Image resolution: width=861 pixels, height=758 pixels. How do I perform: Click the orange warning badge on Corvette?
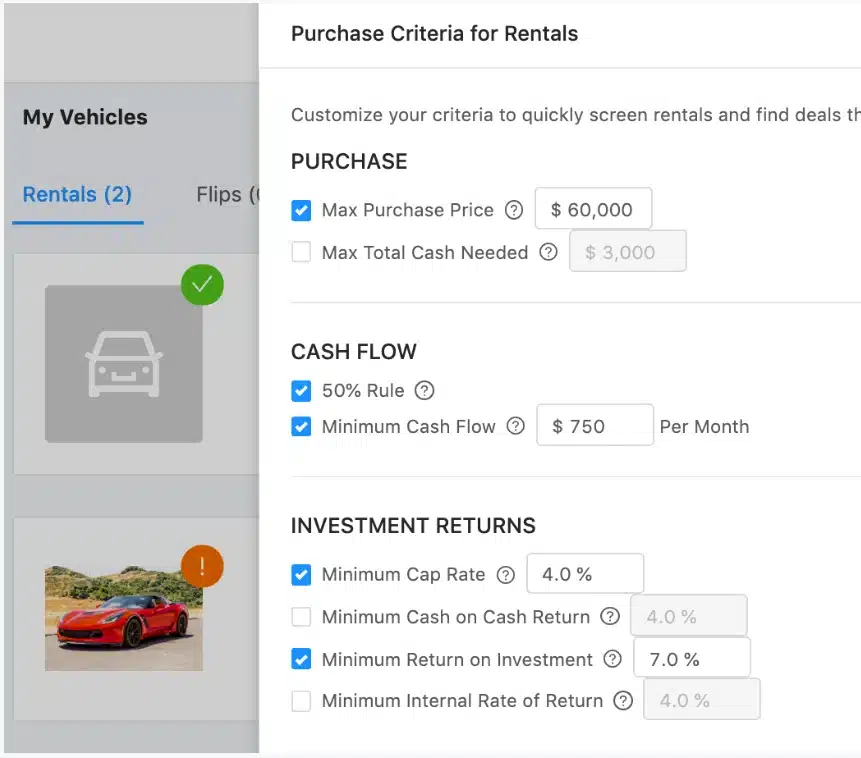click(202, 567)
